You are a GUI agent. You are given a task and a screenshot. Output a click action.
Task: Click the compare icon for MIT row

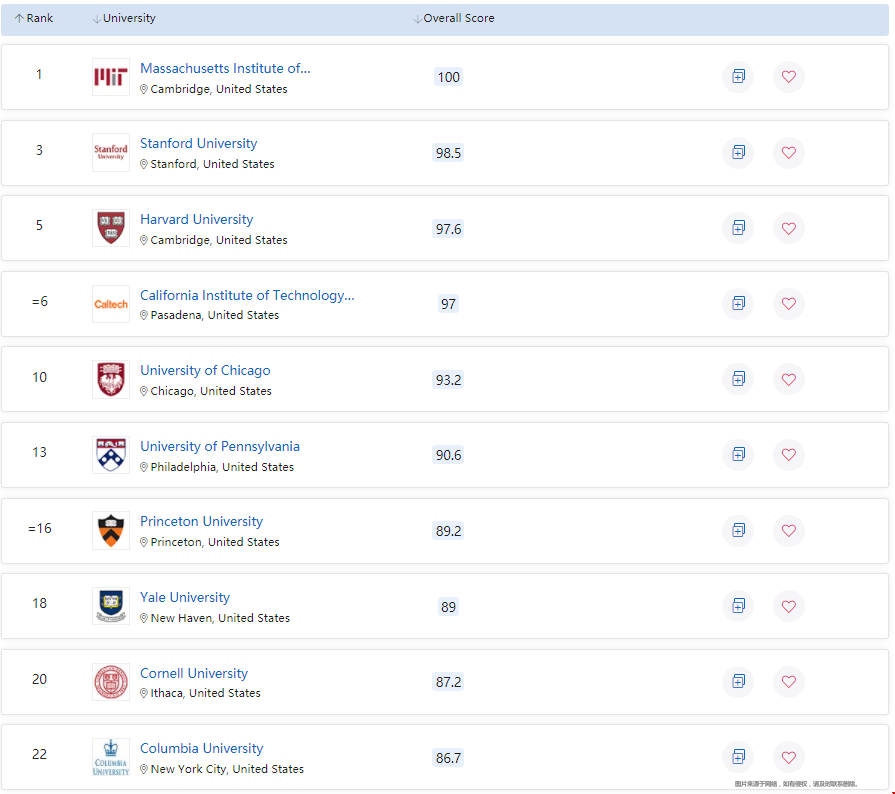click(x=738, y=77)
